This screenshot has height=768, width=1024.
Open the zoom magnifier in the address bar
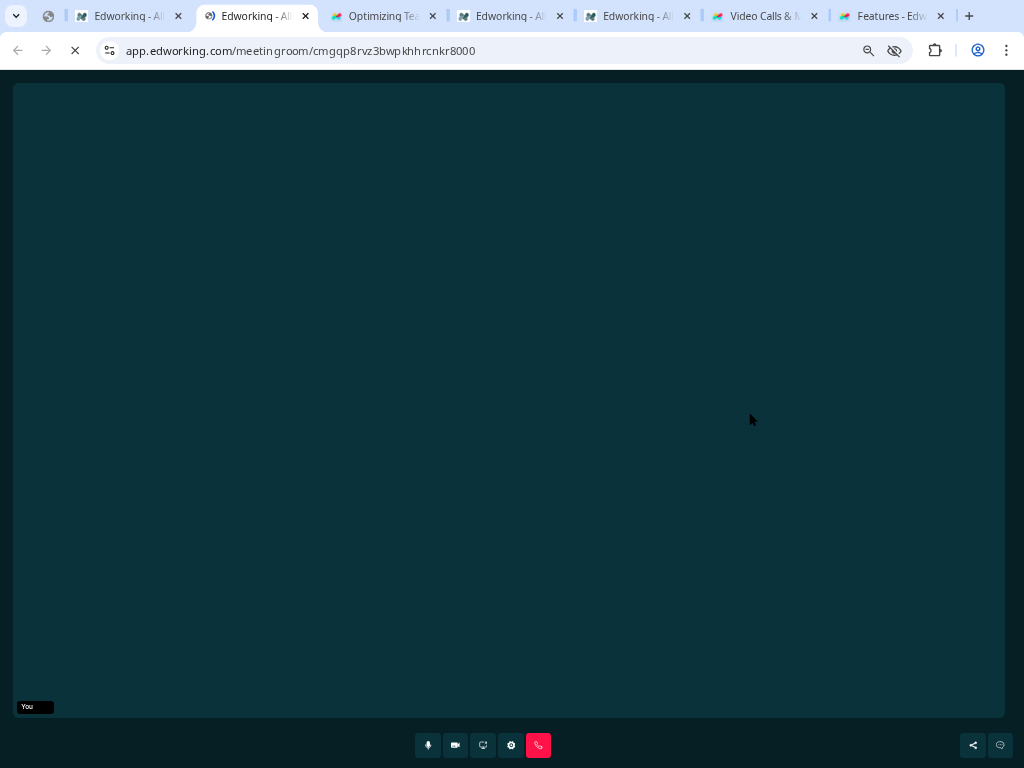pos(868,50)
